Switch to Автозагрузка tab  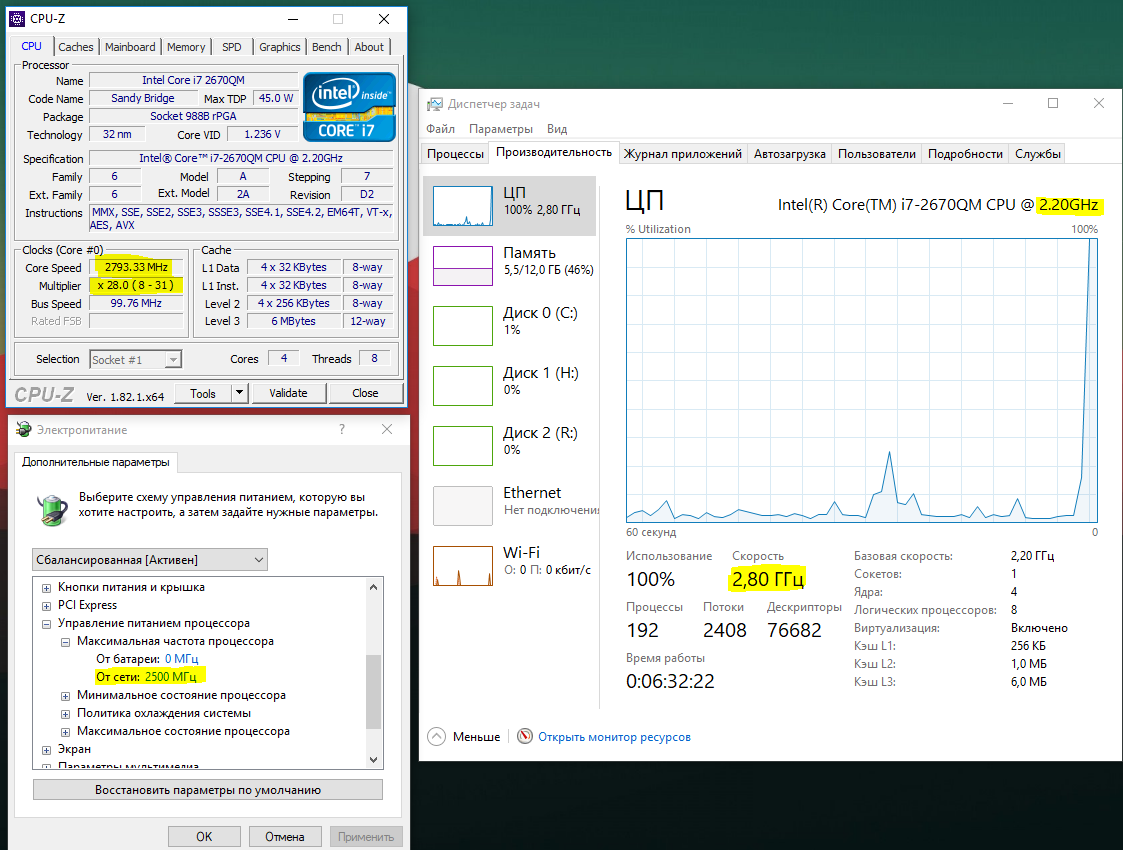[789, 154]
